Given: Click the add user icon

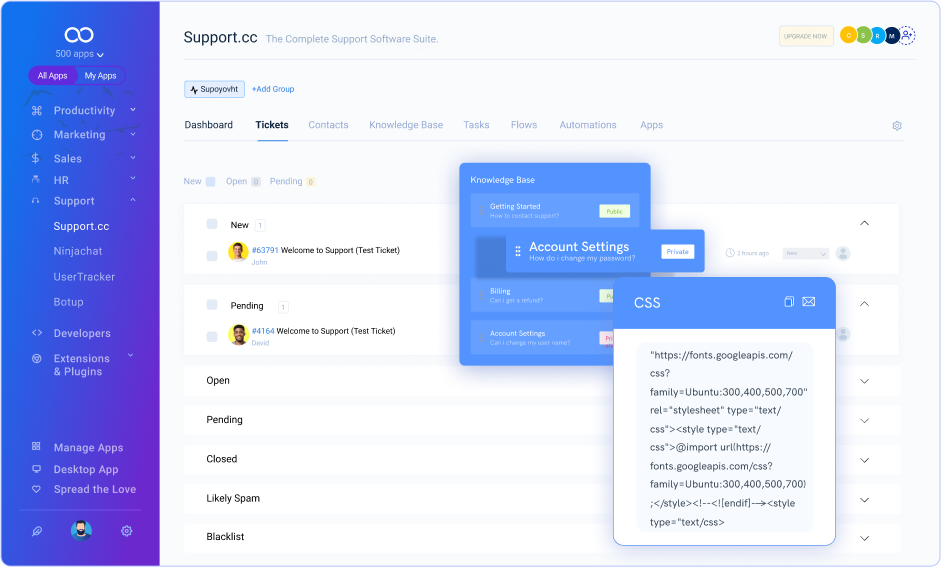Looking at the screenshot, I should pos(907,36).
